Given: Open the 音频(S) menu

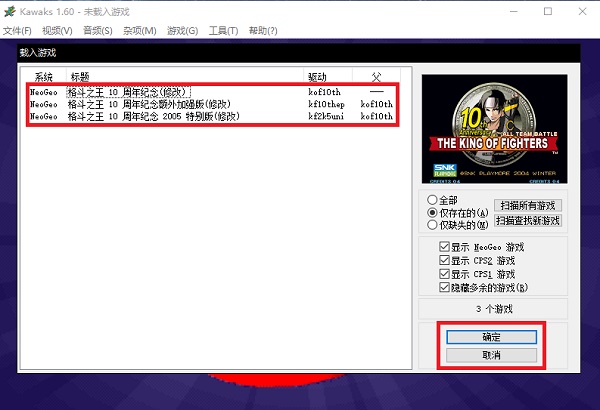Looking at the screenshot, I should [98, 31].
